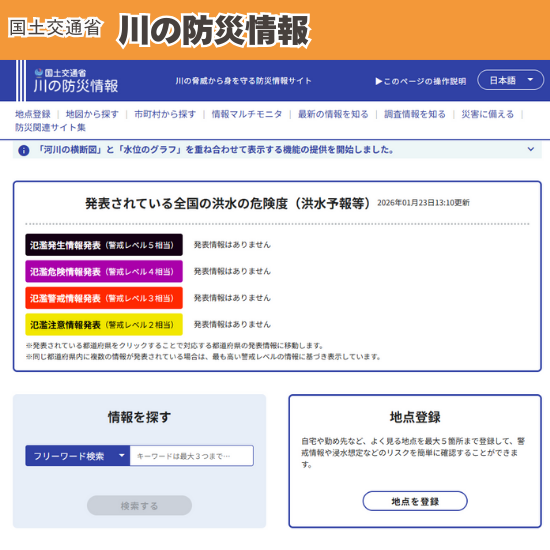
Task: Open the フリーワード検索 search type dropdown
Action: tap(78, 456)
